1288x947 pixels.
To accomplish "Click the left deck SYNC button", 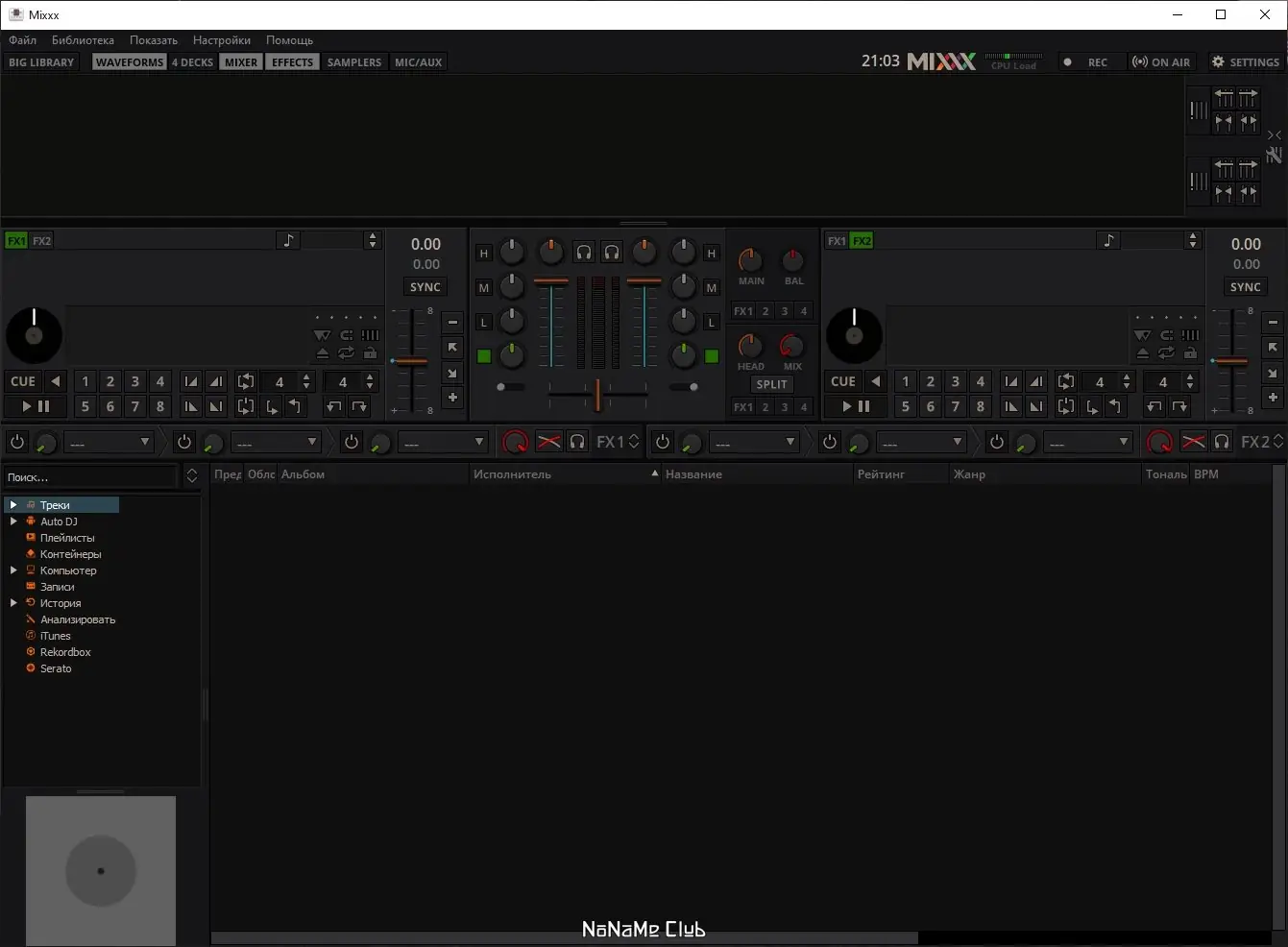I will point(425,287).
